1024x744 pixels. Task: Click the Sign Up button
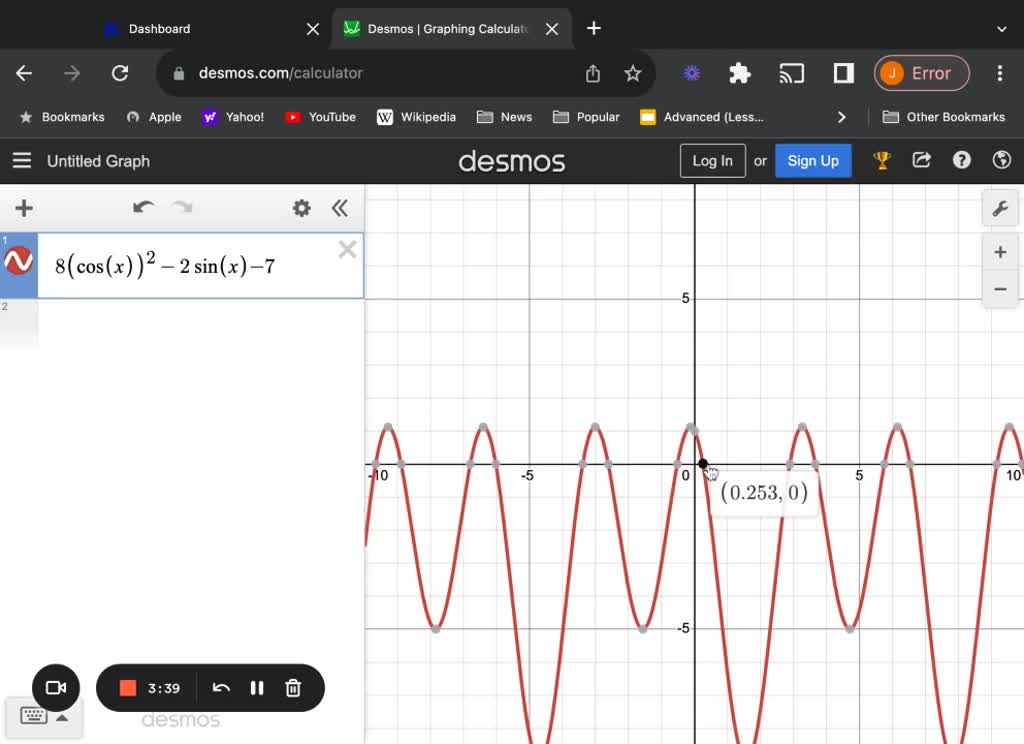[x=813, y=160]
